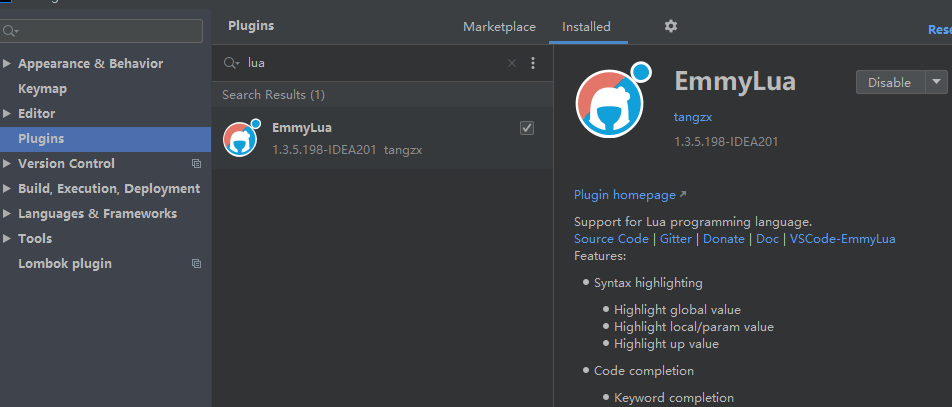Image resolution: width=952 pixels, height=407 pixels.
Task: Open the Disable button dropdown arrow
Action: (x=937, y=82)
